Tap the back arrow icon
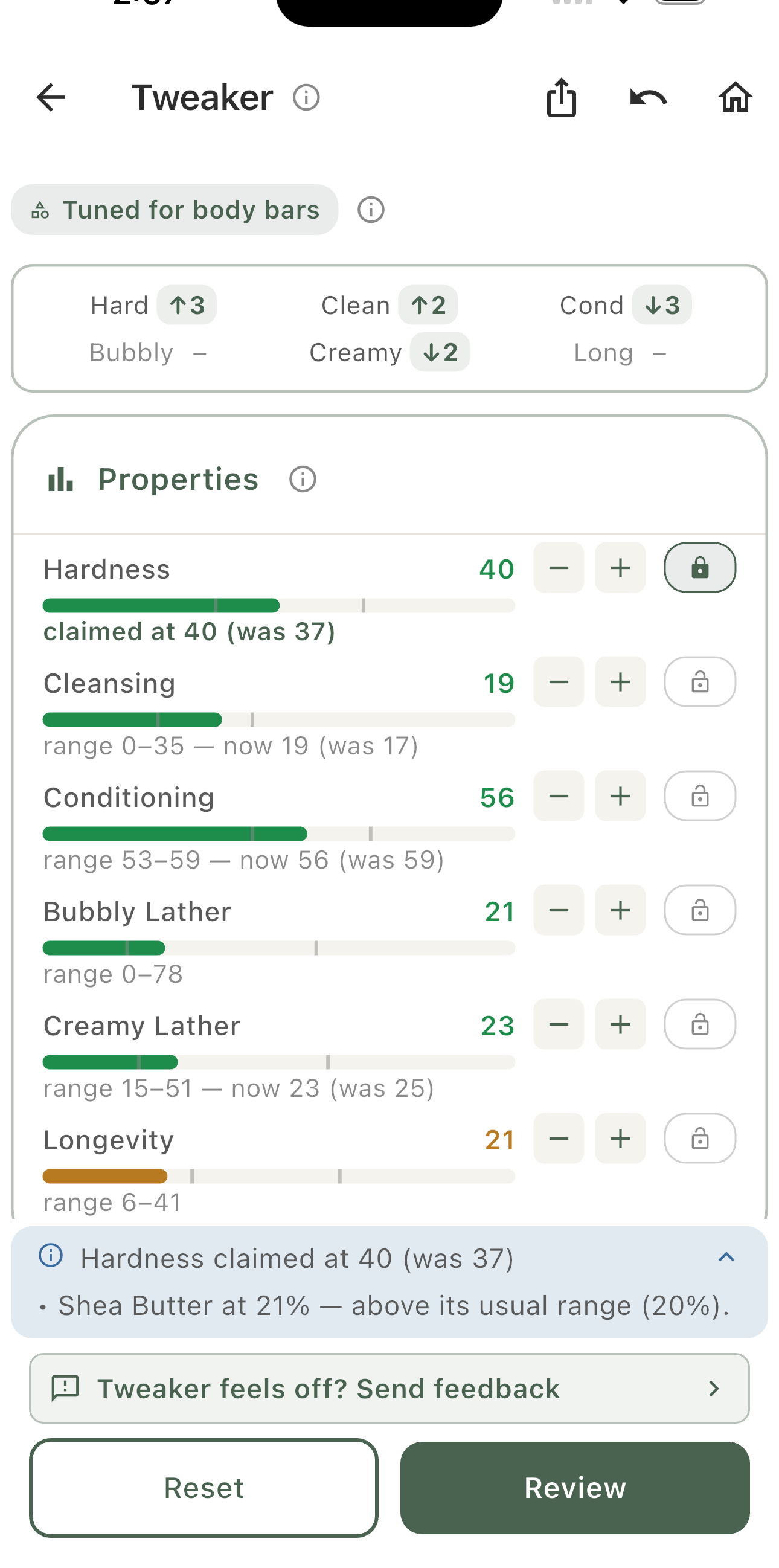 pos(51,97)
